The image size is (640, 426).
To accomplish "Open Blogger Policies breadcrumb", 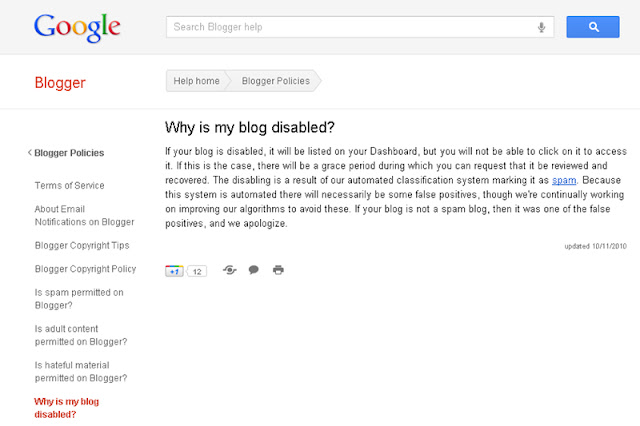I will coord(276,81).
